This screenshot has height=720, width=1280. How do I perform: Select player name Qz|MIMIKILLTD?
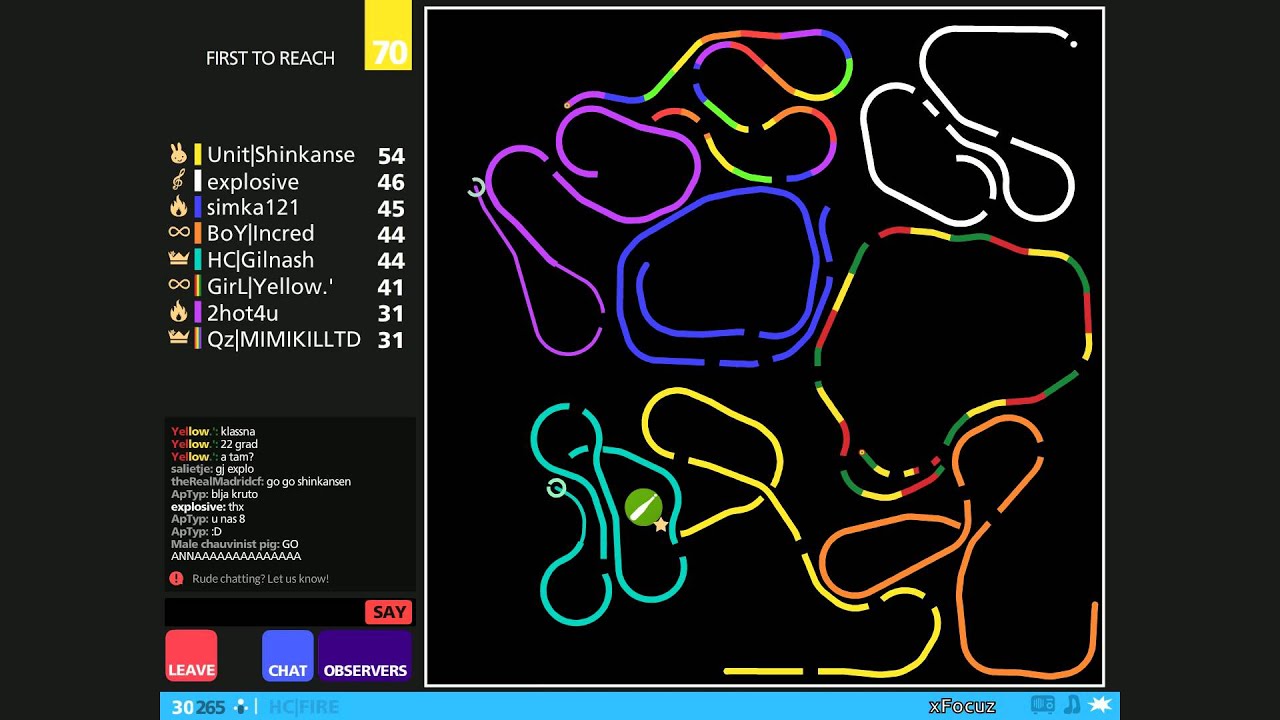[x=284, y=339]
